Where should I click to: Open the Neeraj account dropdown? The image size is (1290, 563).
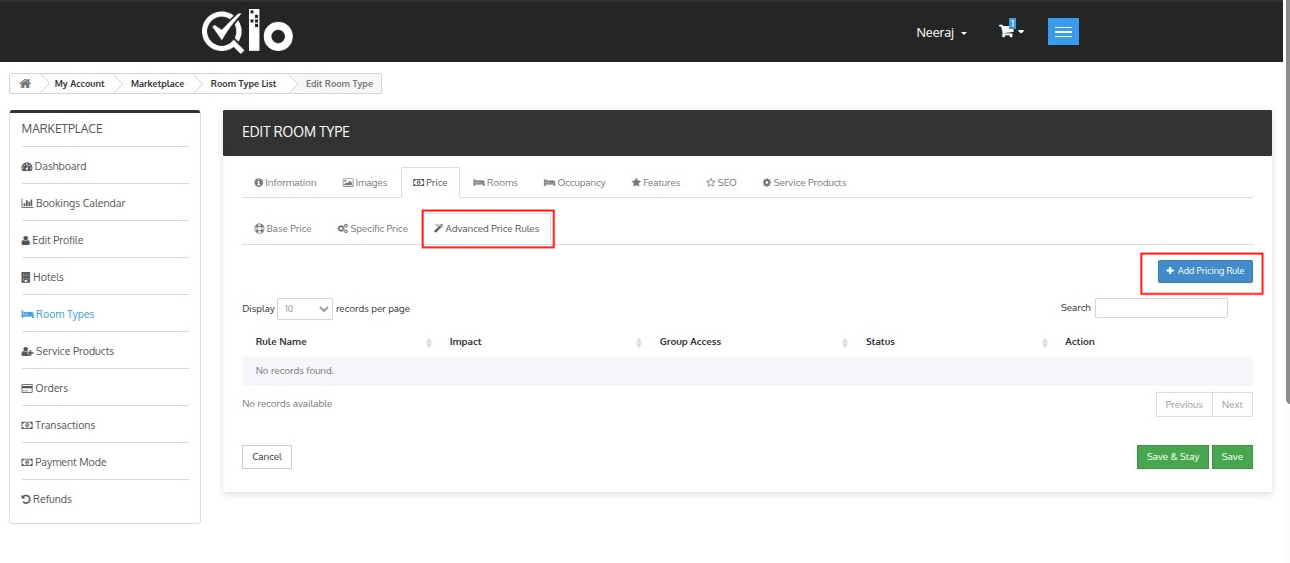[942, 33]
